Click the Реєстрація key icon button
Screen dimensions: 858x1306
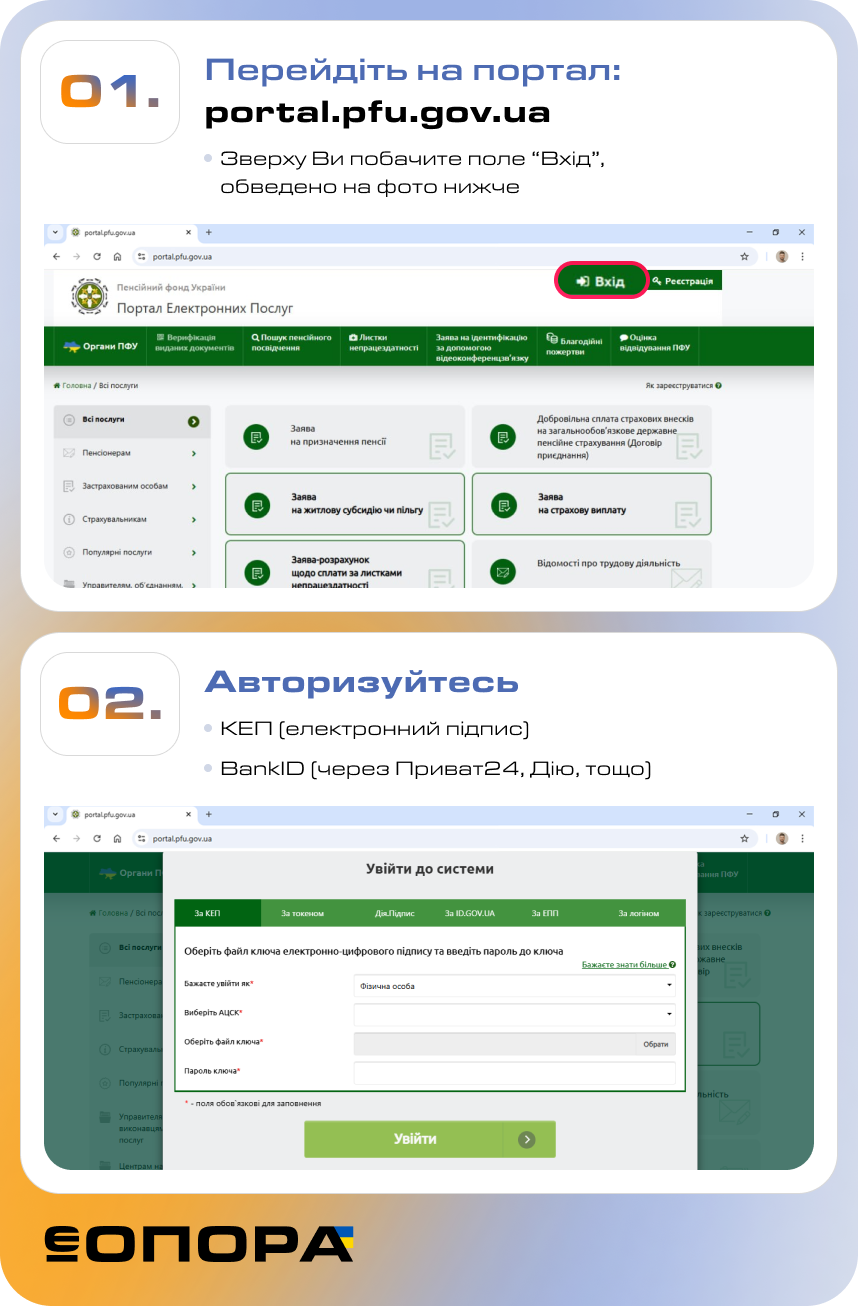click(684, 281)
